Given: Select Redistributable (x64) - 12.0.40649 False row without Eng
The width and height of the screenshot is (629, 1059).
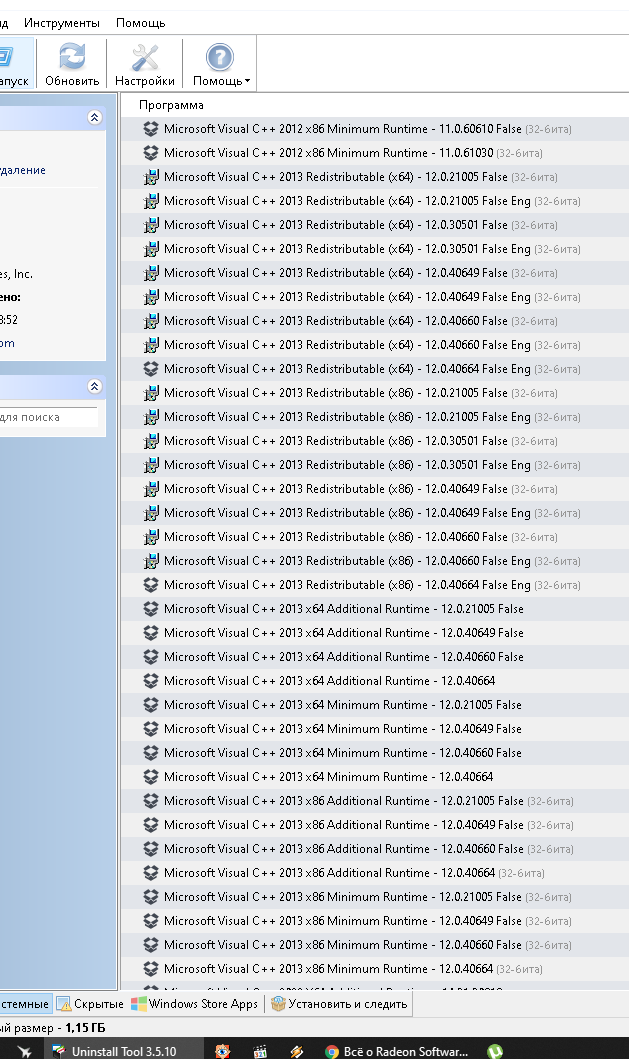Looking at the screenshot, I should pos(375,273).
